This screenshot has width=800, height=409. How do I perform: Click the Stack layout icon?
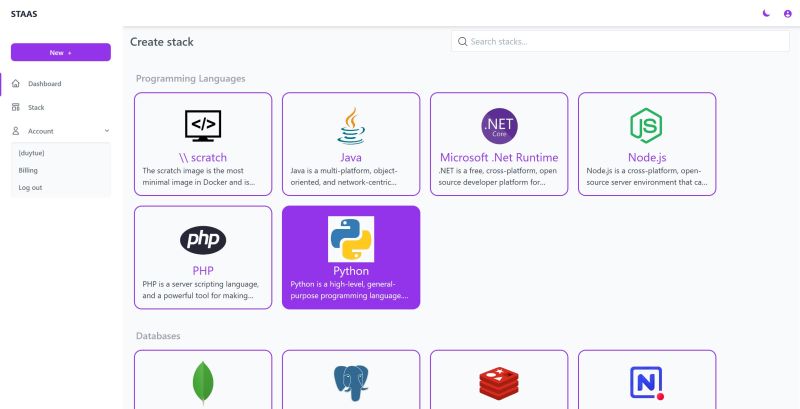coord(16,107)
